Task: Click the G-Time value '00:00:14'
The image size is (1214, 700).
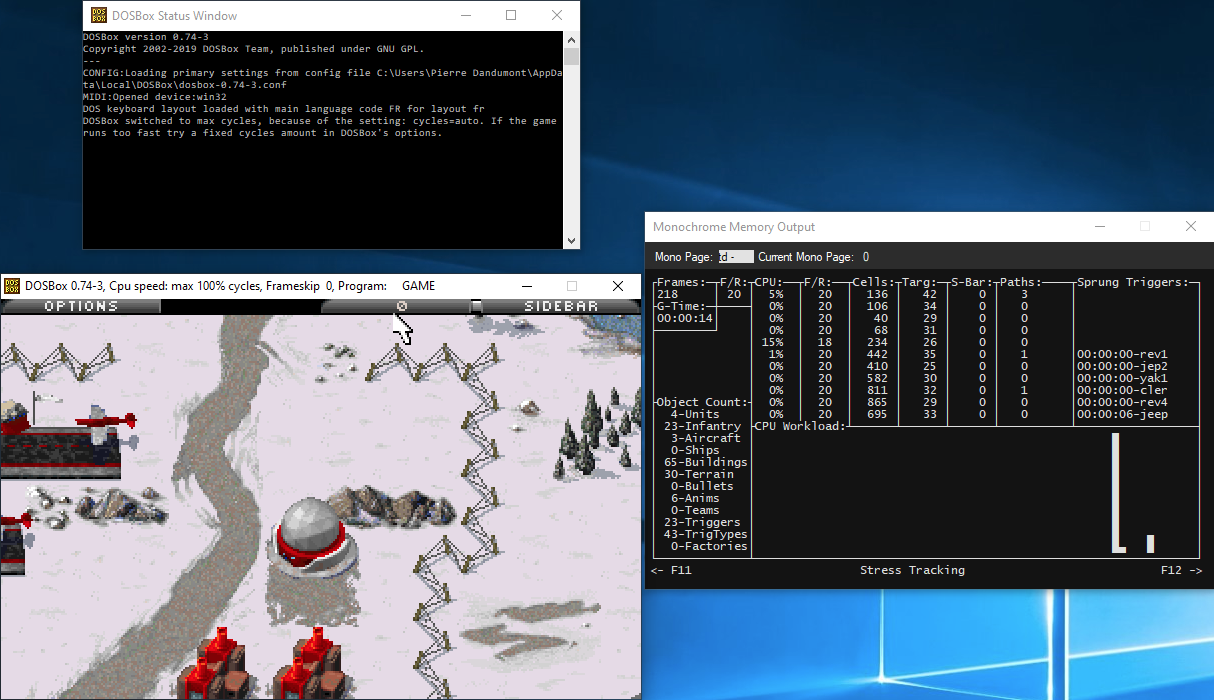Action: pos(685,318)
